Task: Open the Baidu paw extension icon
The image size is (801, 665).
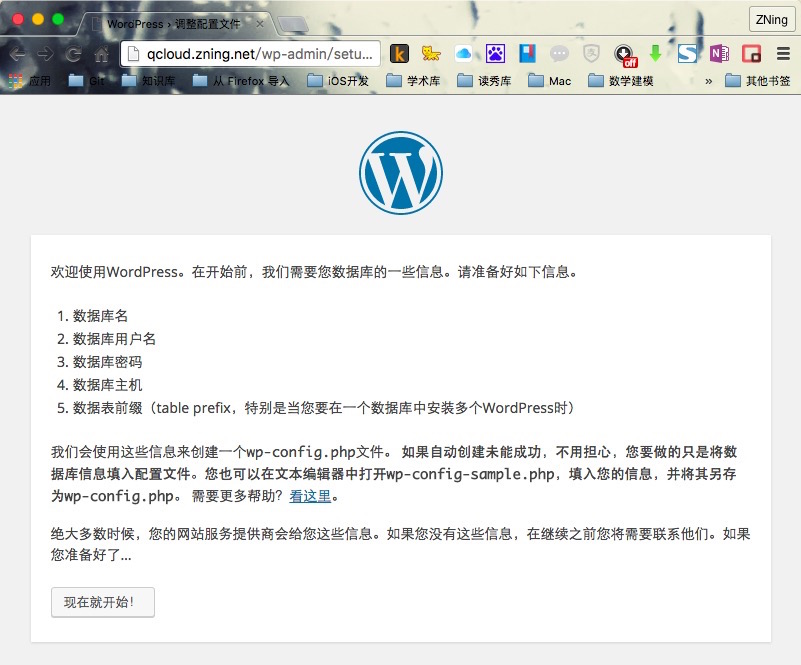Action: [495, 53]
